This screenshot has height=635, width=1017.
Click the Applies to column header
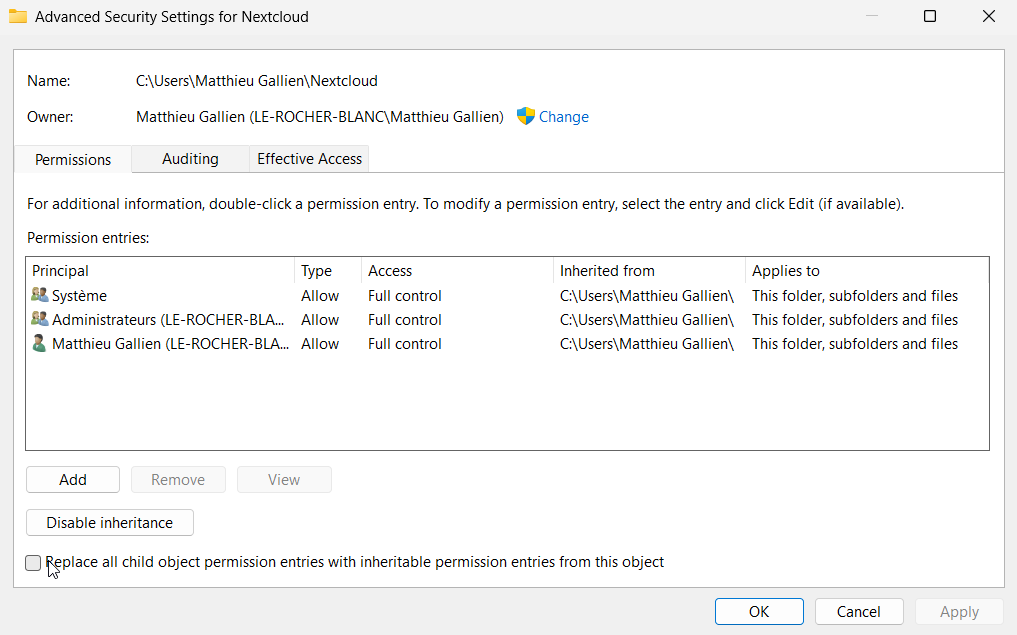pos(867,270)
